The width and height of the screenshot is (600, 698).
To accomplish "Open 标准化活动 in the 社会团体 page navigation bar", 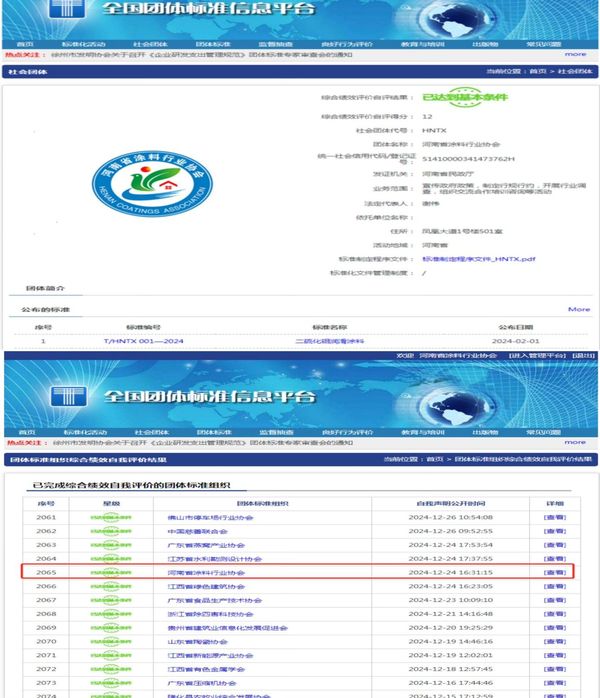I will coord(84,44).
